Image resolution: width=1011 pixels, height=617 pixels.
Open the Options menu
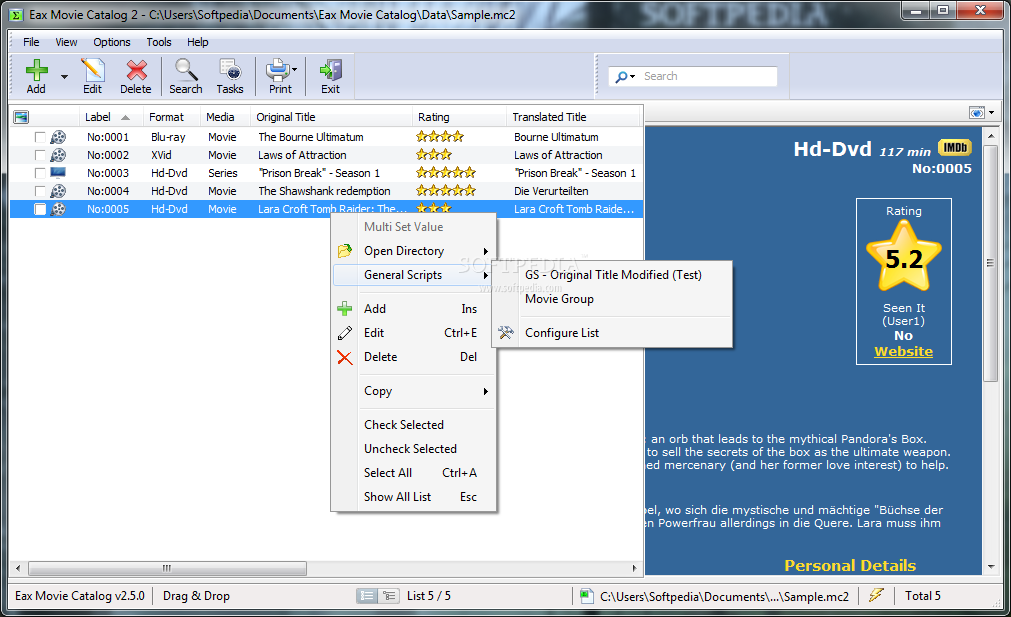tap(112, 42)
